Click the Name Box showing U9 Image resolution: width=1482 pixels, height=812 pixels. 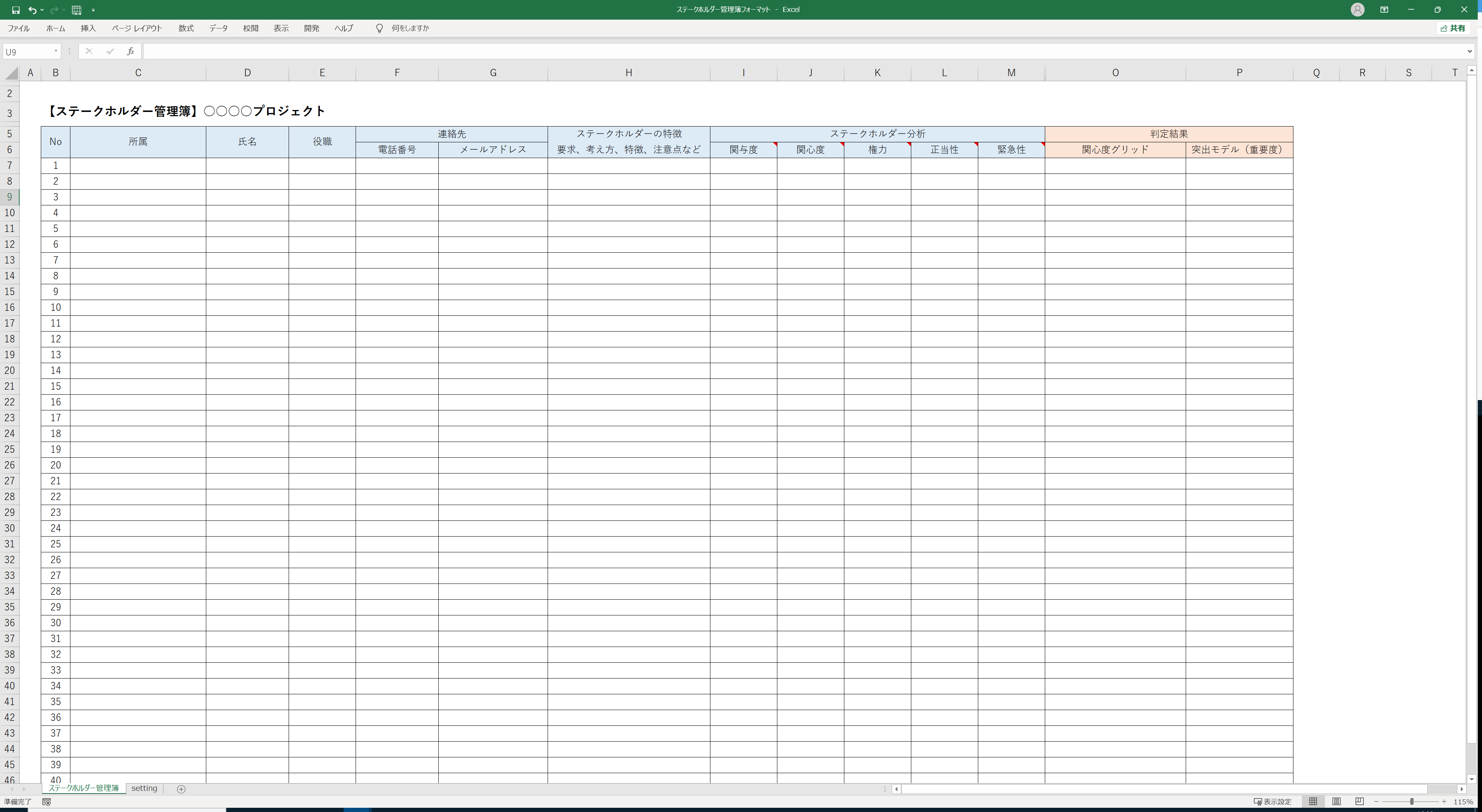[x=27, y=51]
